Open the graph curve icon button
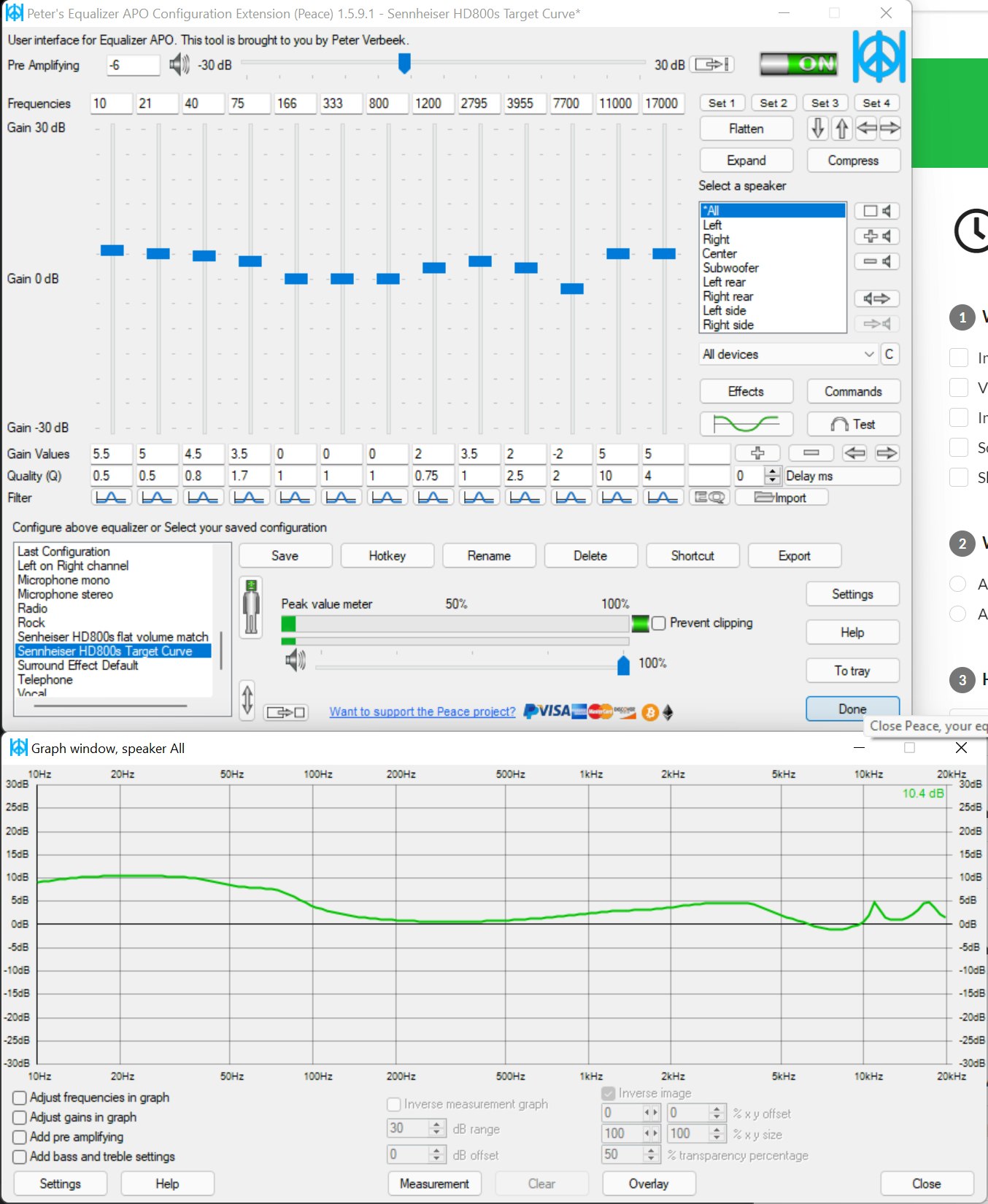The image size is (988, 1204). [746, 424]
